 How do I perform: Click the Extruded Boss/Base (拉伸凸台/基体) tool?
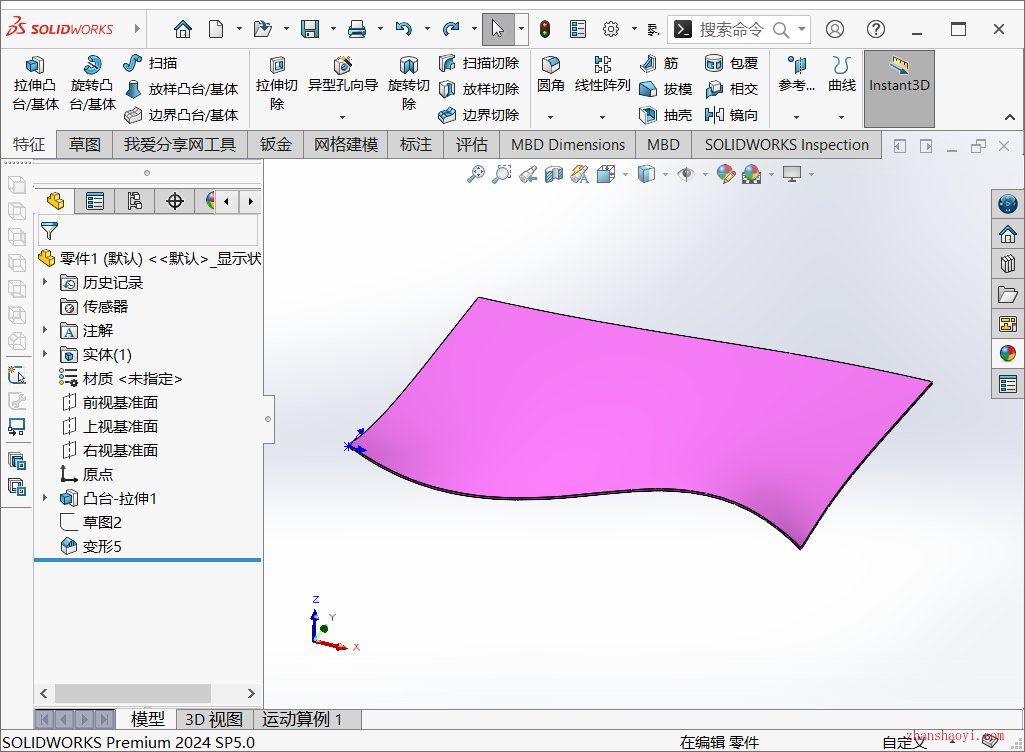pos(35,84)
